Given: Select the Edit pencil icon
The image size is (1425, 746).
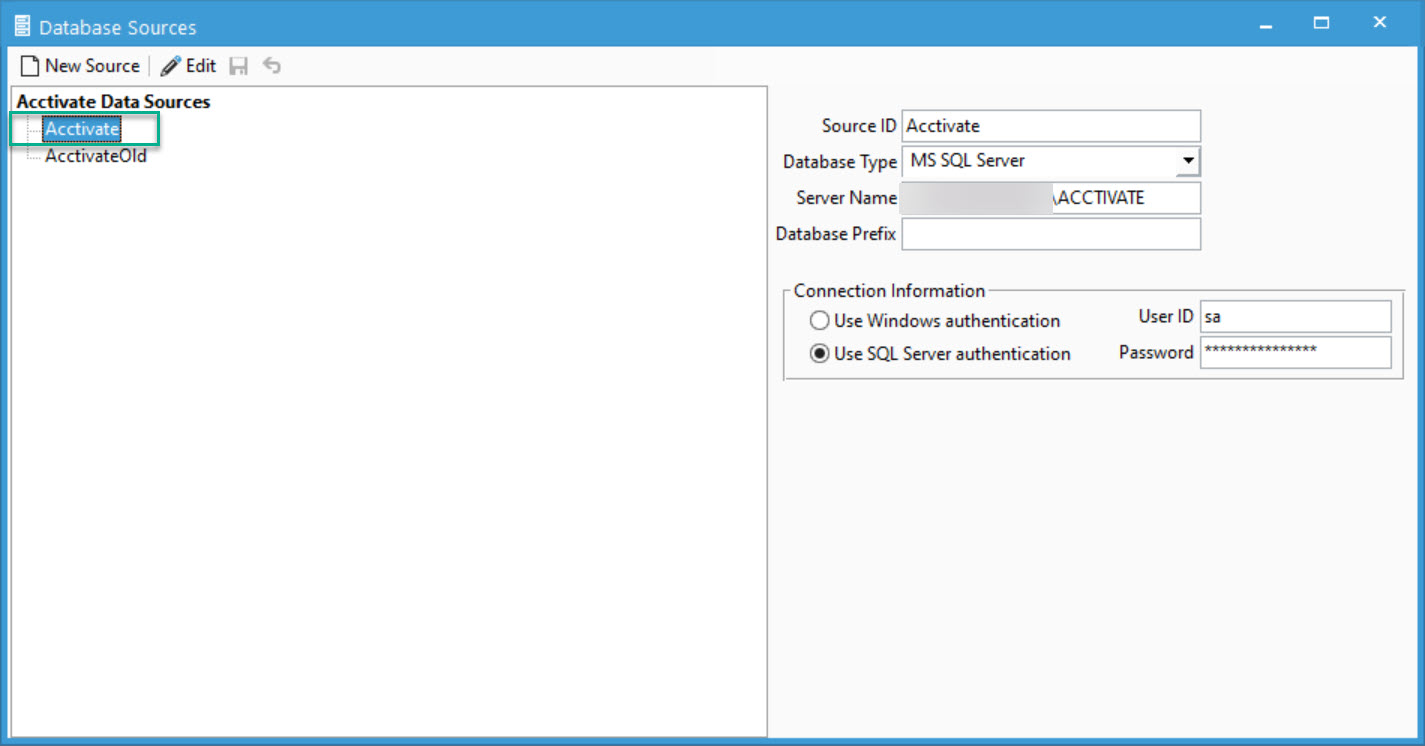Looking at the screenshot, I should [168, 65].
